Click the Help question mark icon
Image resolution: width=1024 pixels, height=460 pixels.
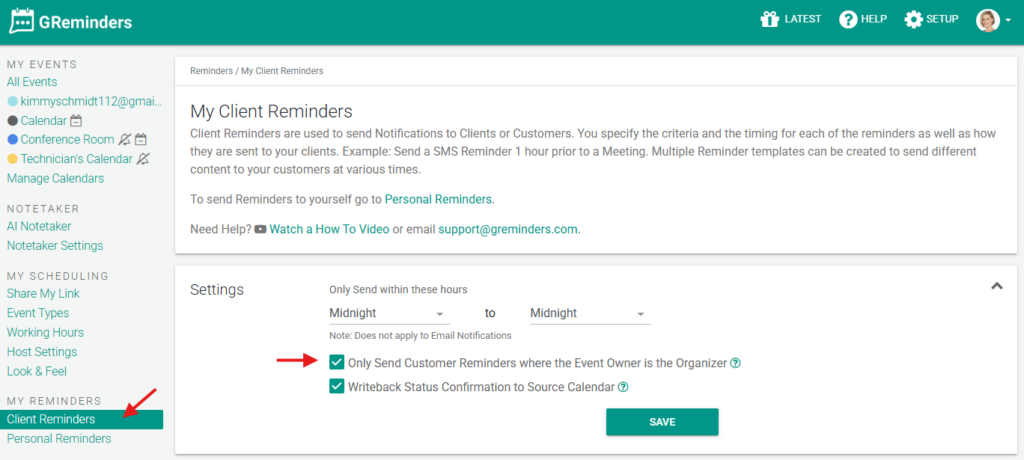tap(848, 19)
